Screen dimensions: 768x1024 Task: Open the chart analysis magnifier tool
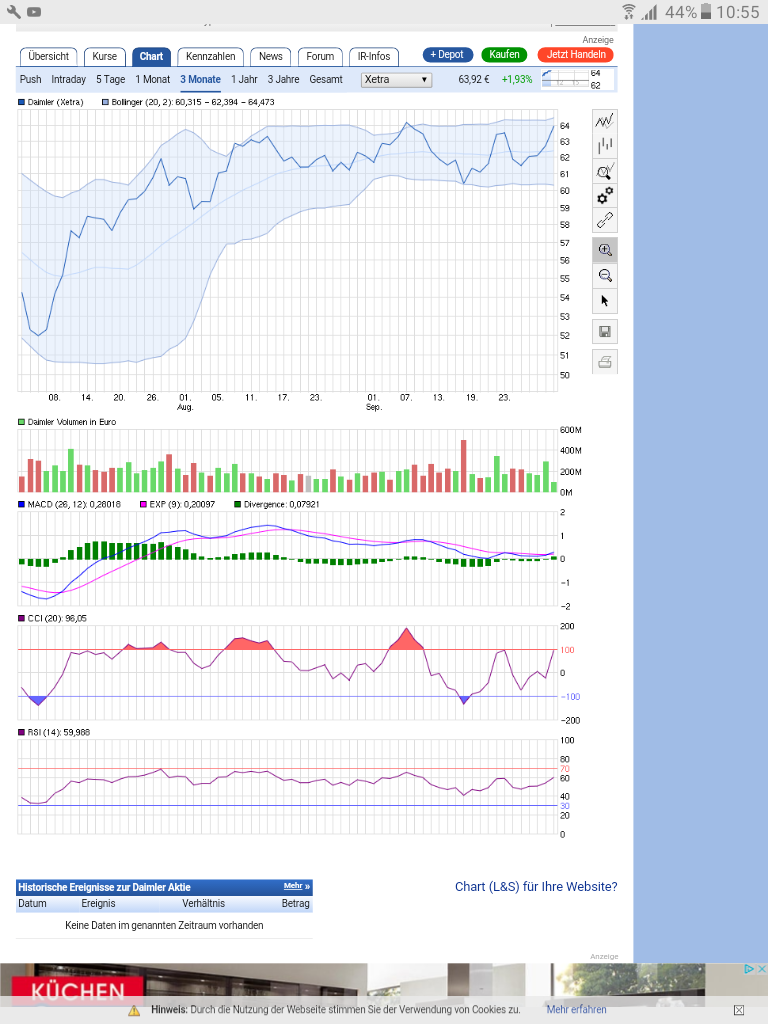[x=605, y=171]
